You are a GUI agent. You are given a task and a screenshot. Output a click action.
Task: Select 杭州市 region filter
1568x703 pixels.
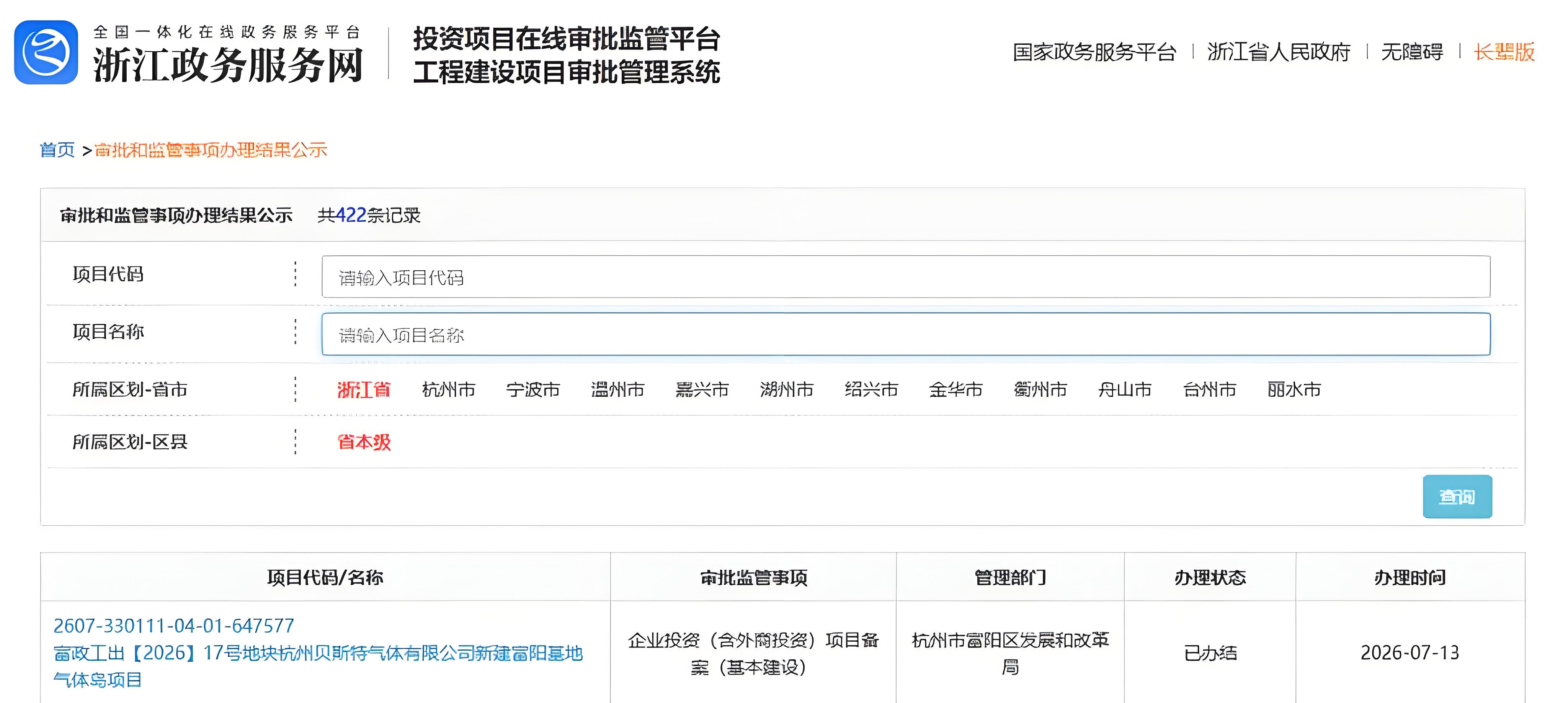(449, 389)
